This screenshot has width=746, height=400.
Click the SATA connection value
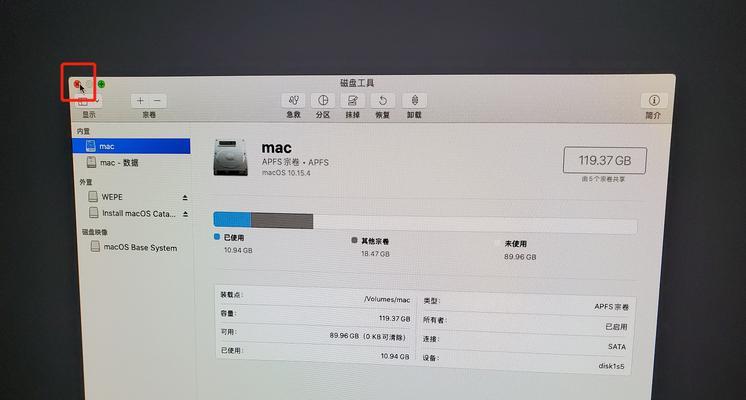pos(617,347)
